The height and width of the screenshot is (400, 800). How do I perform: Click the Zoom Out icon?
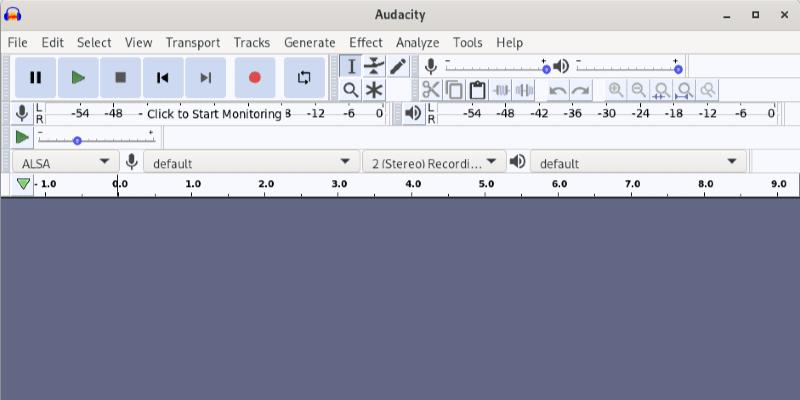click(x=638, y=90)
